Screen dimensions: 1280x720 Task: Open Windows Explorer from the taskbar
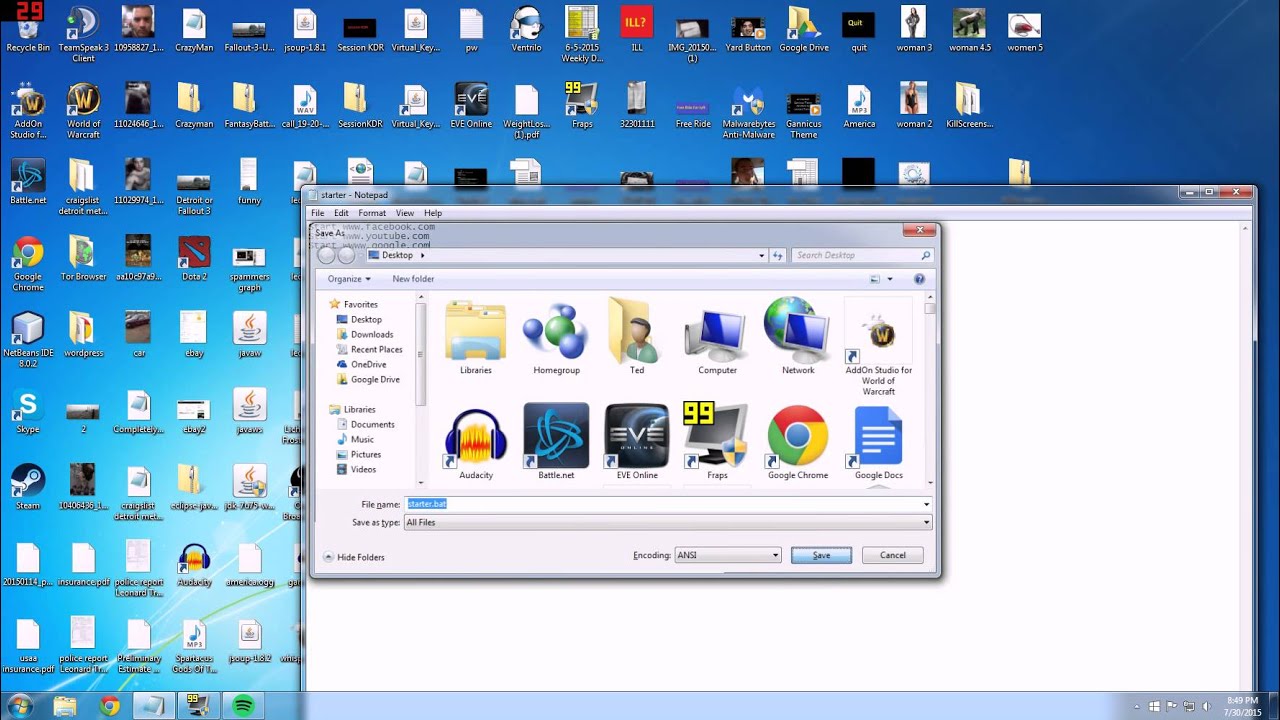[65, 706]
